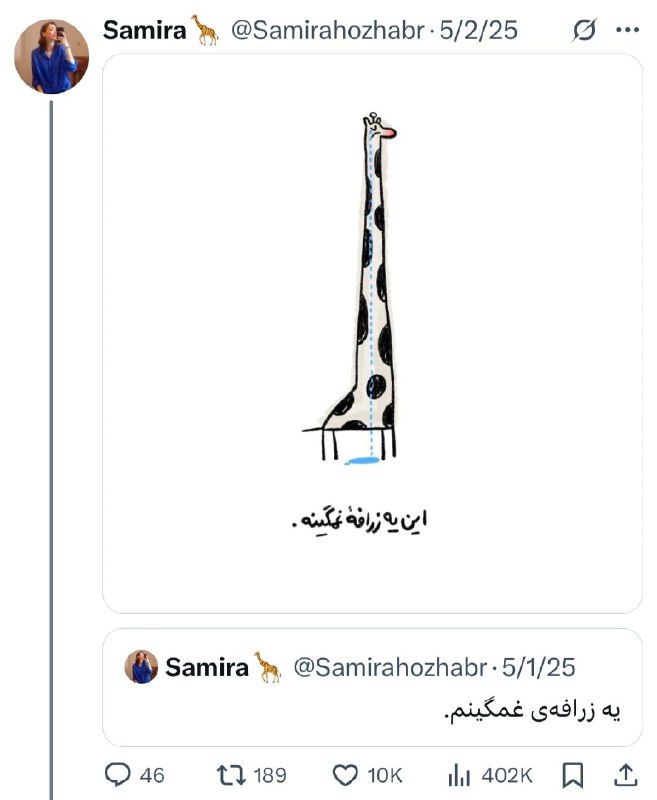Image resolution: width=657 pixels, height=800 pixels.
Task: Open the quoted tweet from 5/1/25
Action: (372, 687)
